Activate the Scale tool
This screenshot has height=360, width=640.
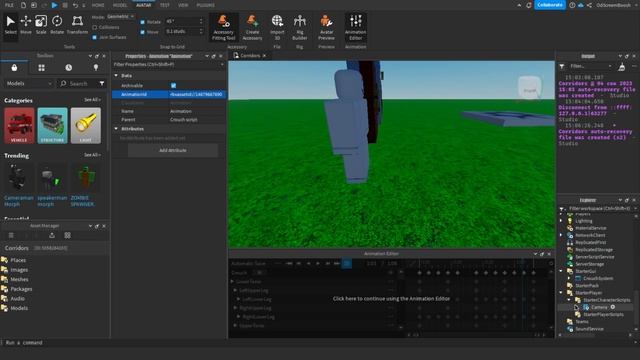point(41,25)
